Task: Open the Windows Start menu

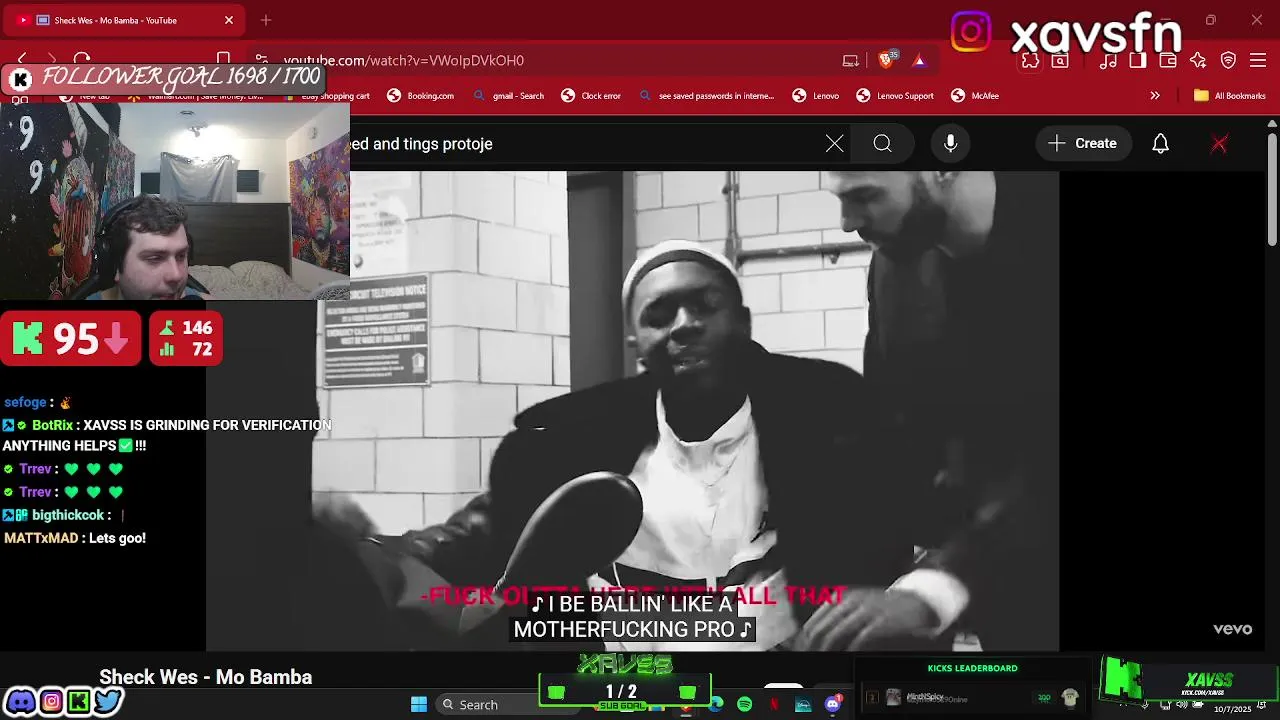Action: pos(419,704)
